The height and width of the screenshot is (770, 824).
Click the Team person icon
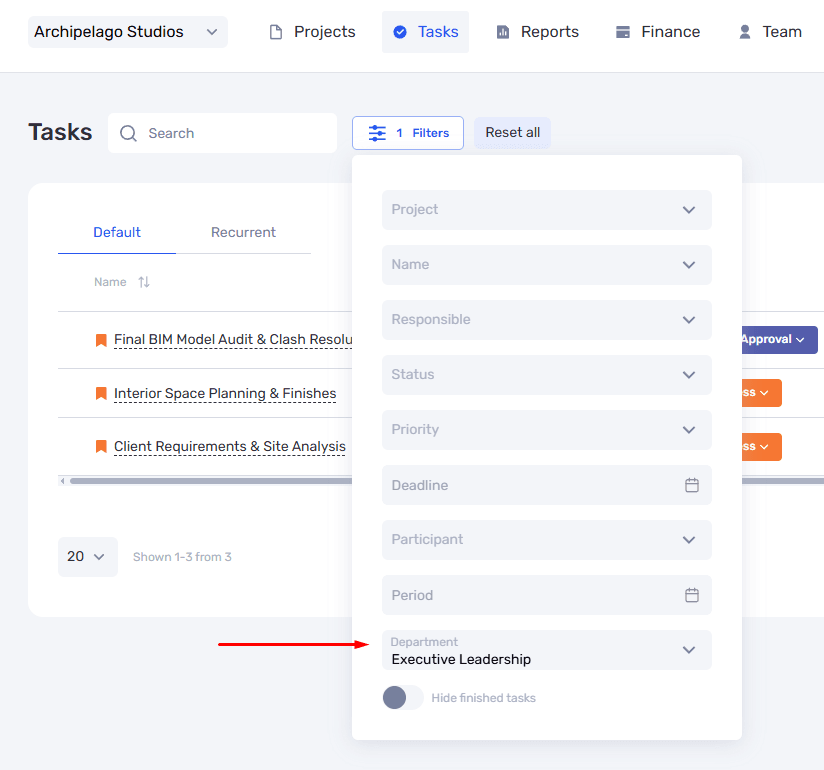click(x=745, y=32)
